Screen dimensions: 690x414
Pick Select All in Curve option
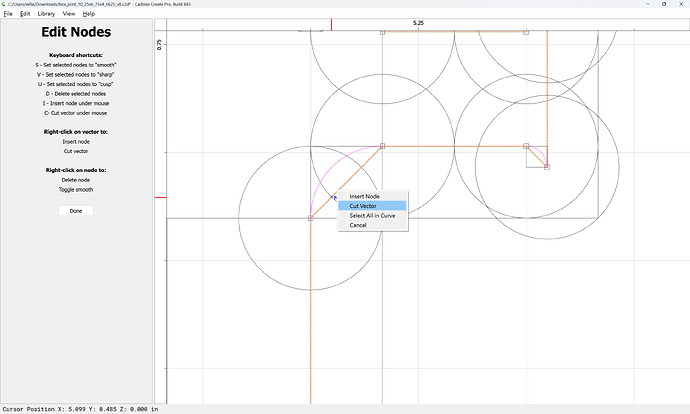(x=372, y=216)
